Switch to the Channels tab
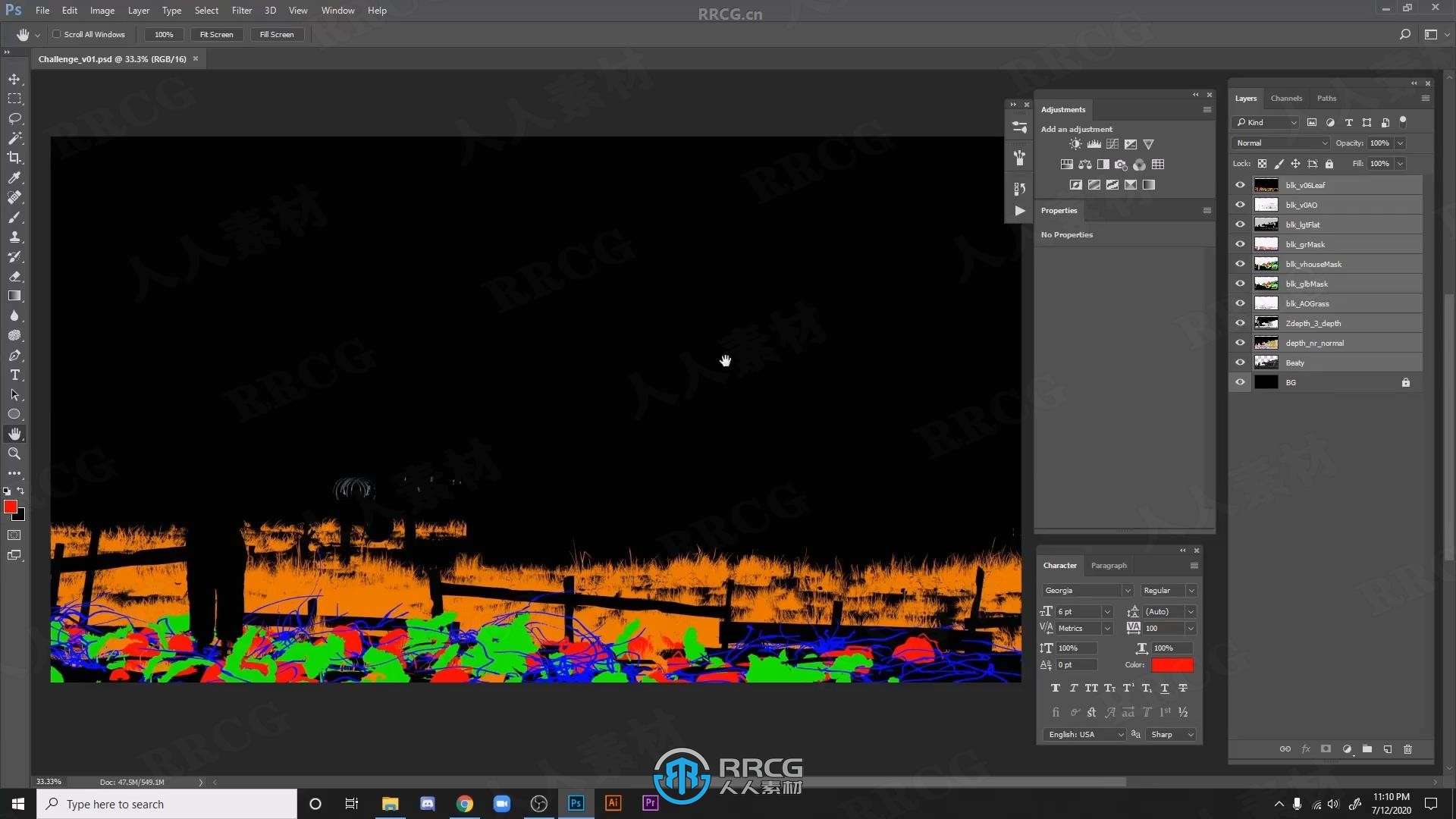1456x819 pixels. (1286, 97)
